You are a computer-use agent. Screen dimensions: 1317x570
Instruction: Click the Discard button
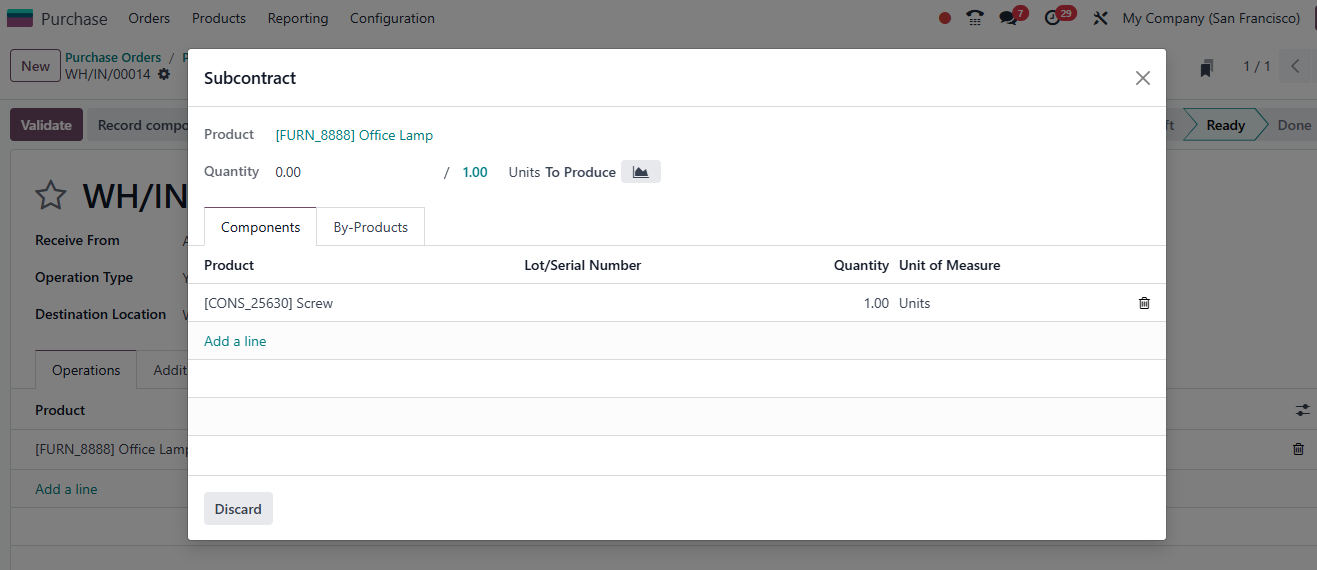click(x=238, y=509)
